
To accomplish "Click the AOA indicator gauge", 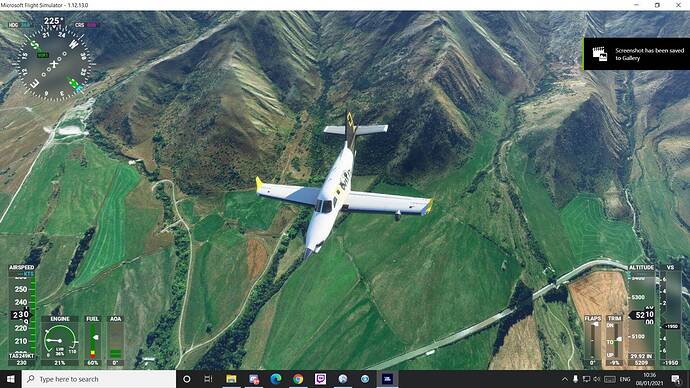I will pos(115,341).
